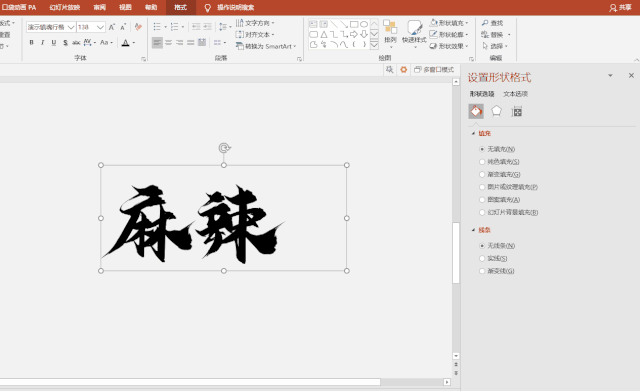Apply strikethrough (abc) formatting
Screen dimensions: 640x391
click(76, 42)
